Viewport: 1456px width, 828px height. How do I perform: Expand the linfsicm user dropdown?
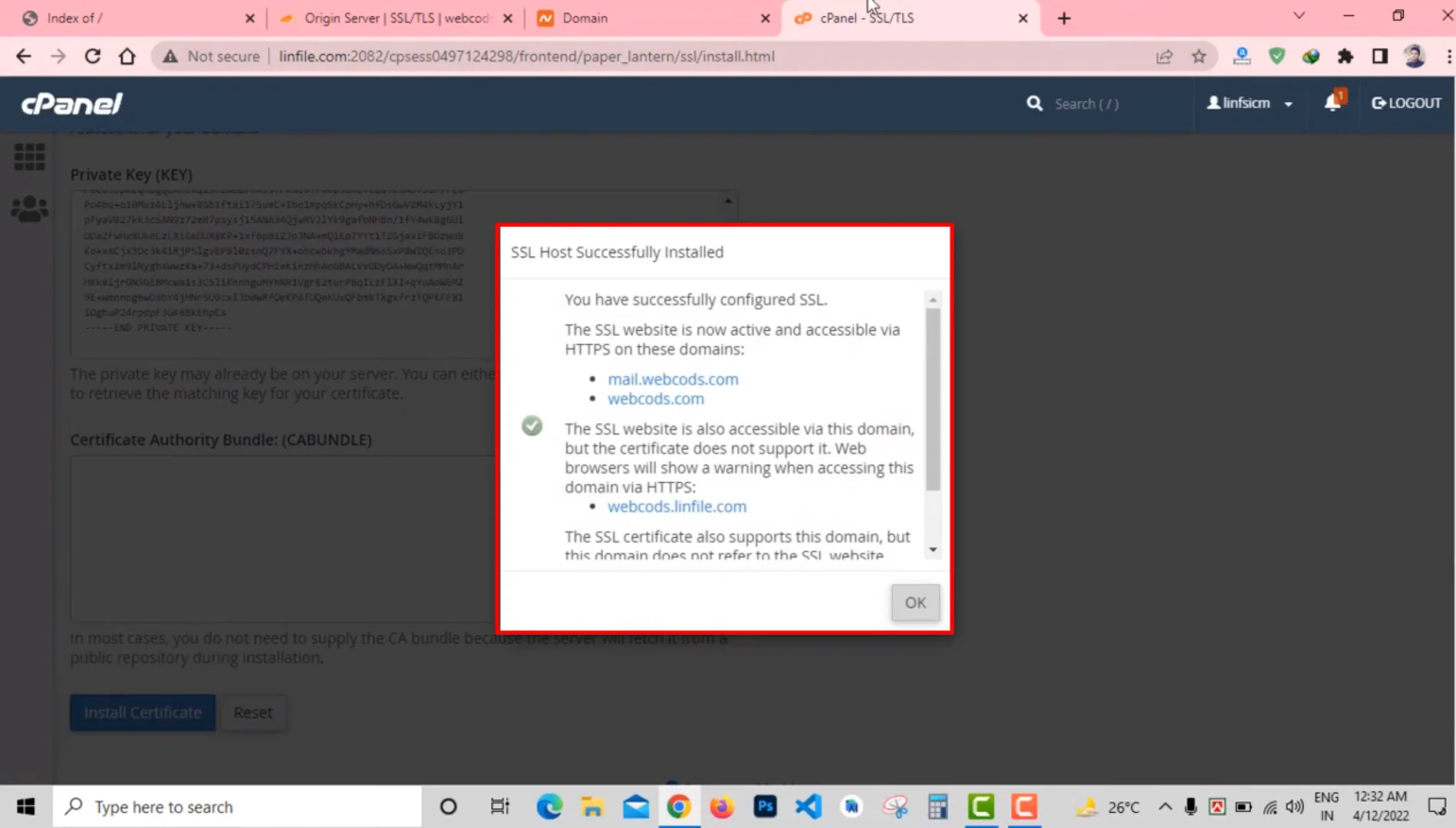pyautogui.click(x=1250, y=103)
